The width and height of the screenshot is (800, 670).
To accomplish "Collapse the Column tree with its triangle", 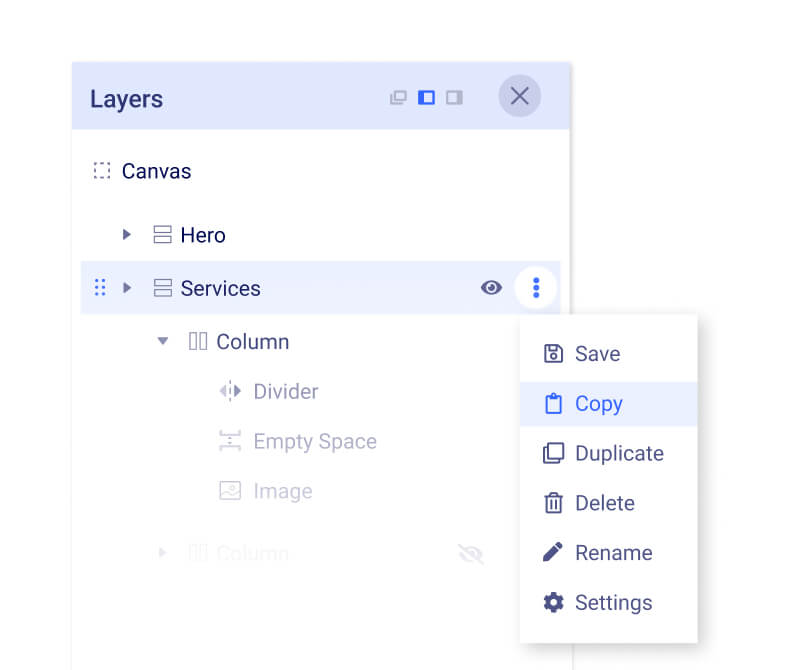I will coord(162,341).
